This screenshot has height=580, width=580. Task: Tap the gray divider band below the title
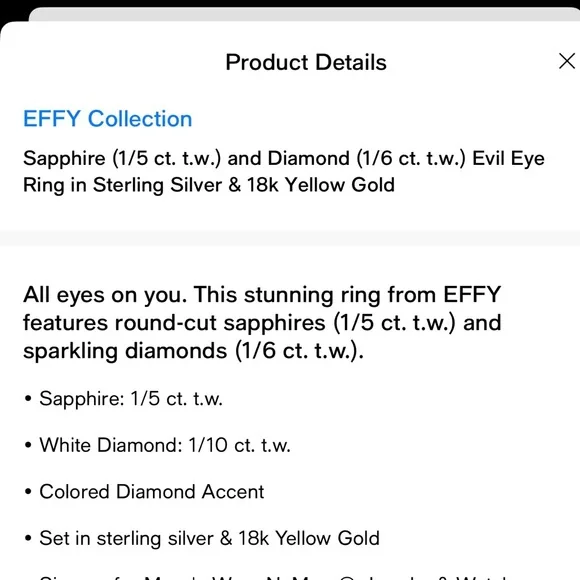(290, 237)
